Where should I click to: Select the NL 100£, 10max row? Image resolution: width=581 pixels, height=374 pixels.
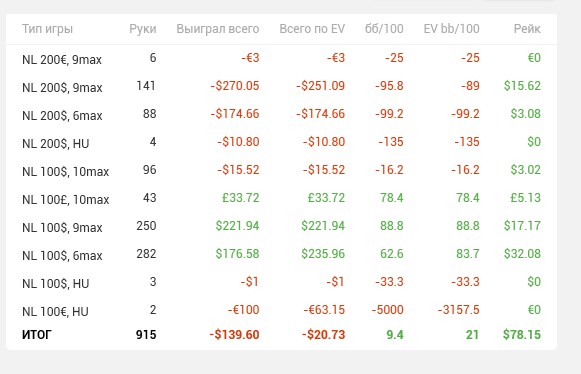pyautogui.click(x=281, y=198)
